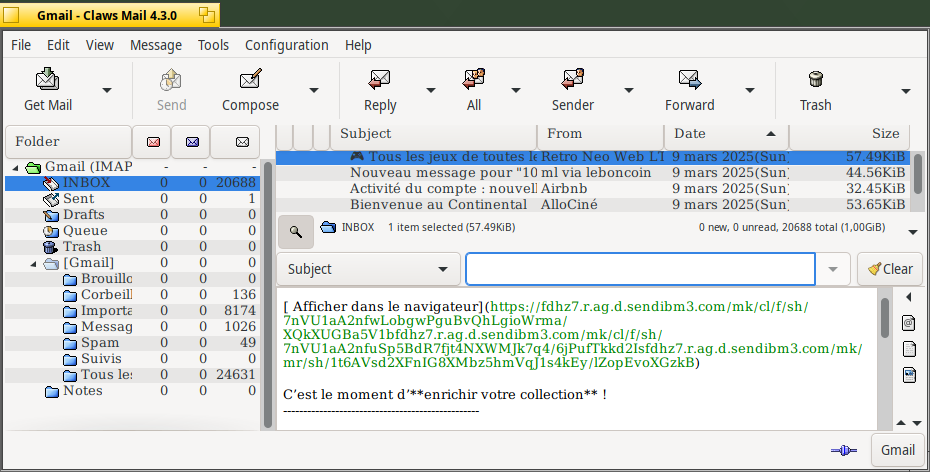Sort messages by Size column
The height and width of the screenshot is (472, 930).
(x=849, y=134)
